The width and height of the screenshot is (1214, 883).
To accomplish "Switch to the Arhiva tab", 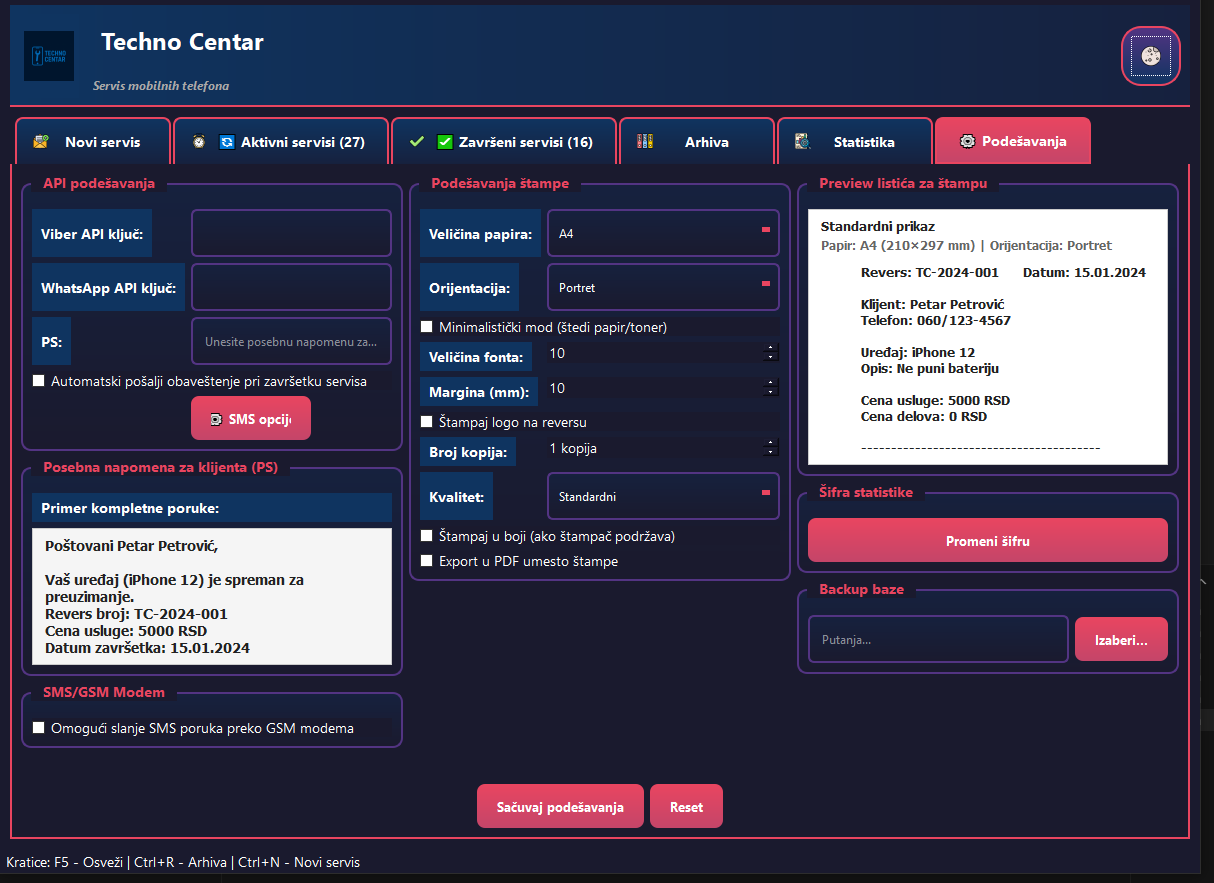I will pyautogui.click(x=696, y=142).
